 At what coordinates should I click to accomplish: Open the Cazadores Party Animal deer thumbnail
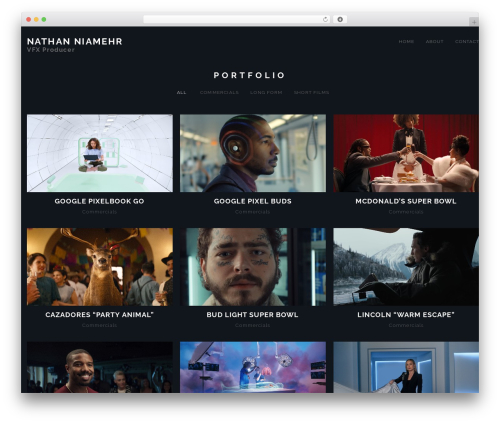click(x=100, y=267)
